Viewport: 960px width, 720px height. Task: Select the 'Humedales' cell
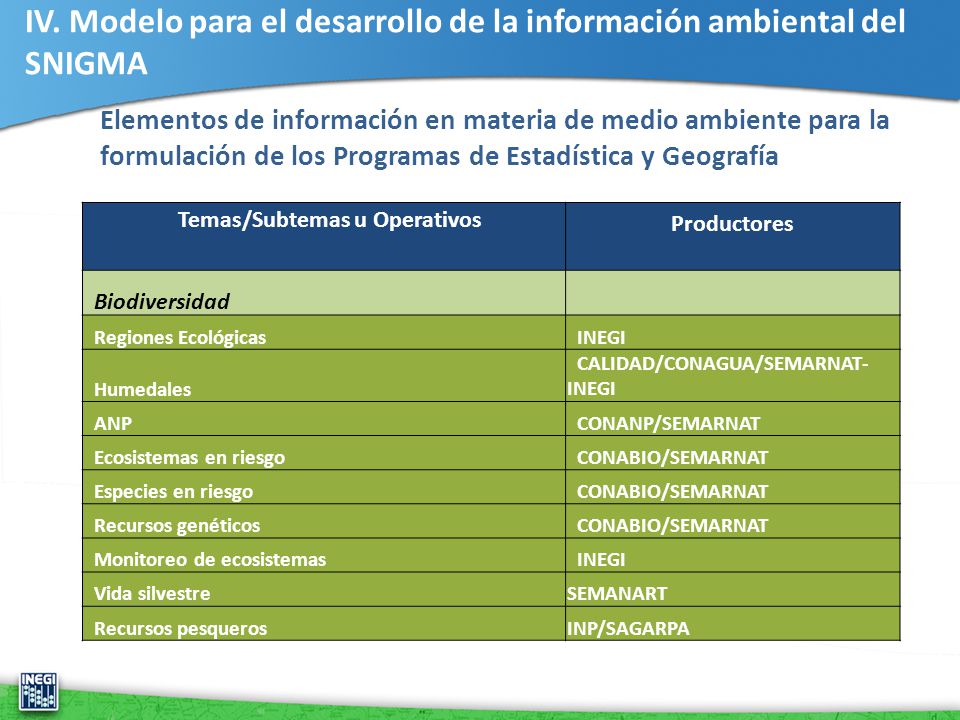pos(324,376)
